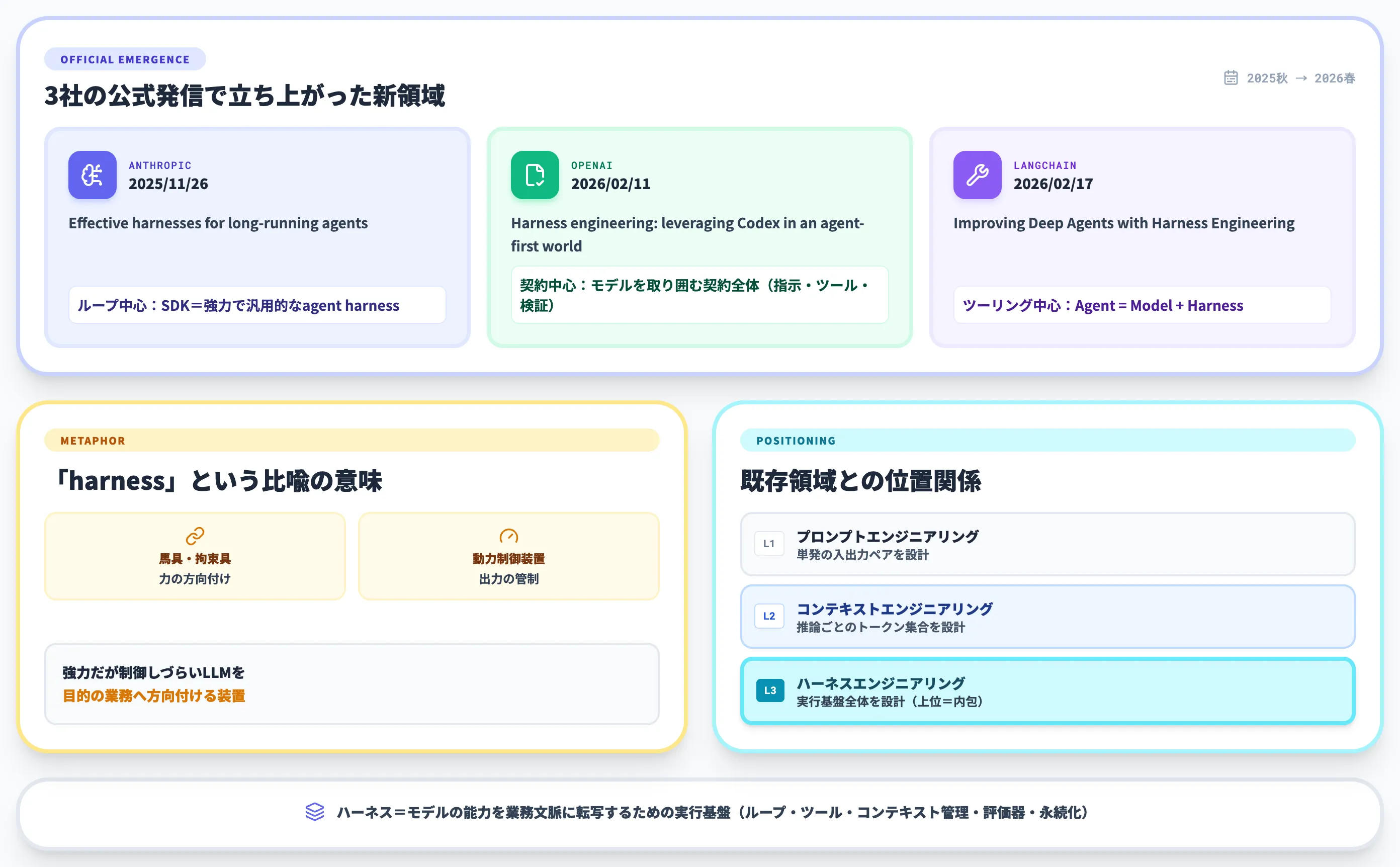The image size is (1400, 867).
Task: Click 'Harness engineering: leveraging Codex' title
Action: (687, 234)
